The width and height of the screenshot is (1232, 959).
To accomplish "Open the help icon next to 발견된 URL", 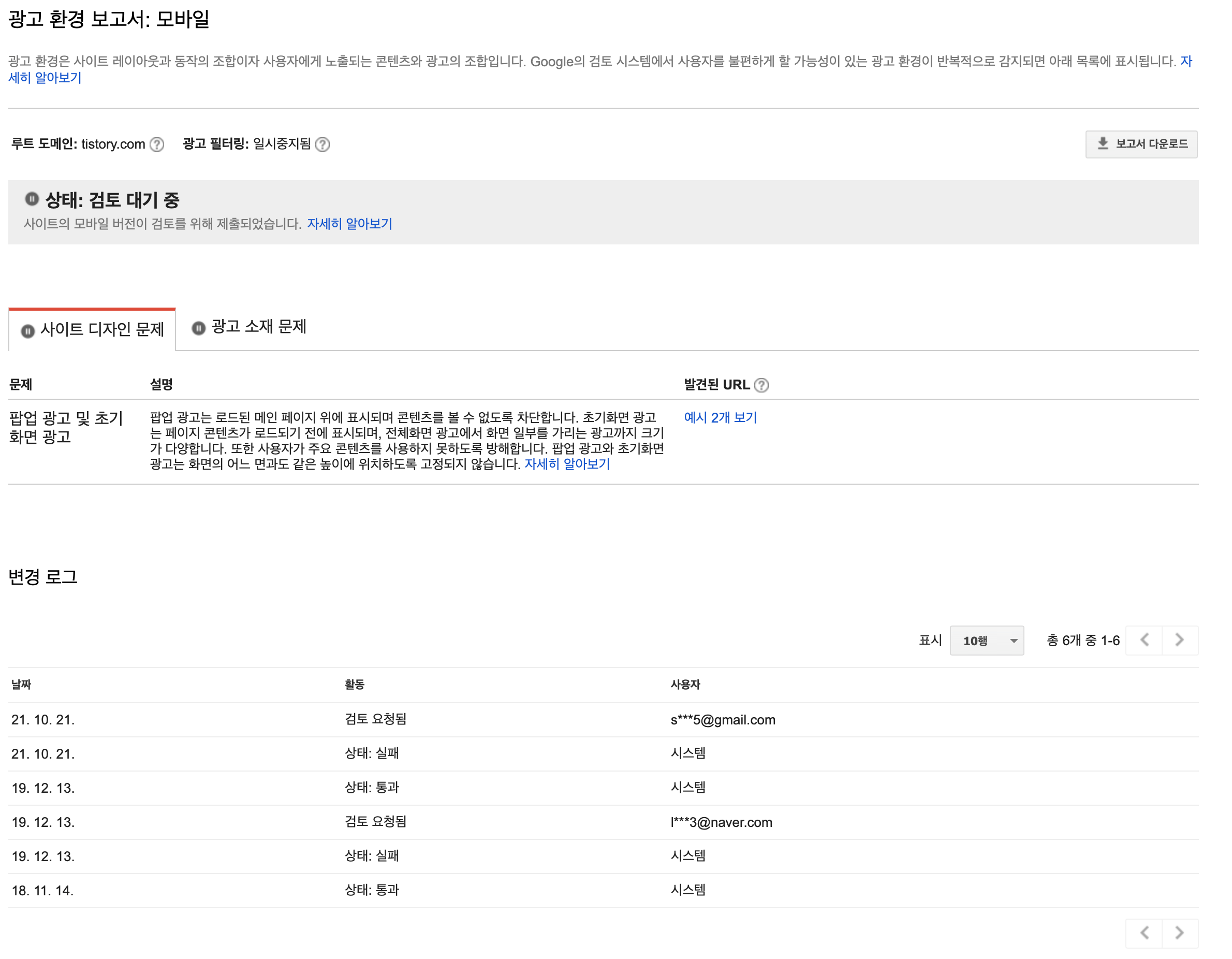I will click(x=762, y=385).
